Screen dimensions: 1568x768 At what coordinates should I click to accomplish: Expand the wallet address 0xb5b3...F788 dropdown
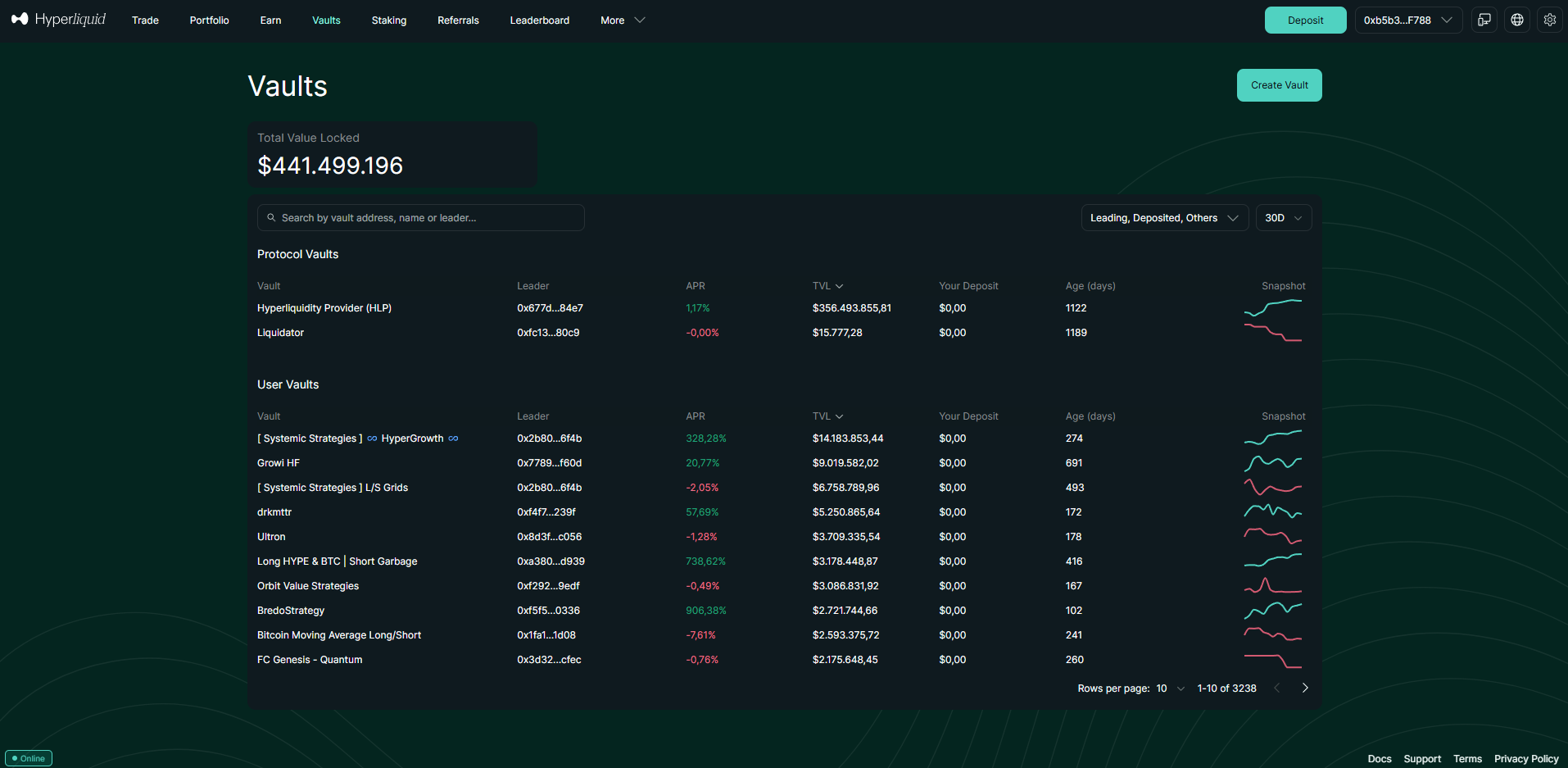[1408, 20]
